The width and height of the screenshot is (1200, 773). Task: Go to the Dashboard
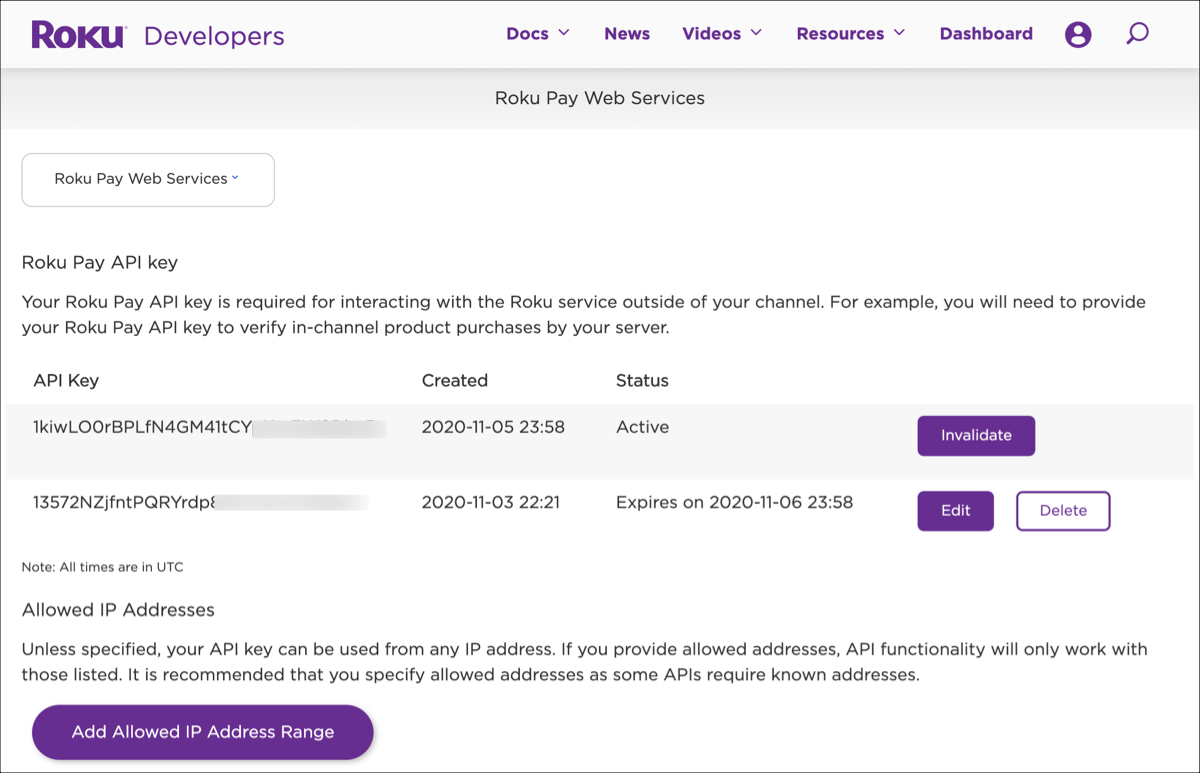(x=986, y=33)
